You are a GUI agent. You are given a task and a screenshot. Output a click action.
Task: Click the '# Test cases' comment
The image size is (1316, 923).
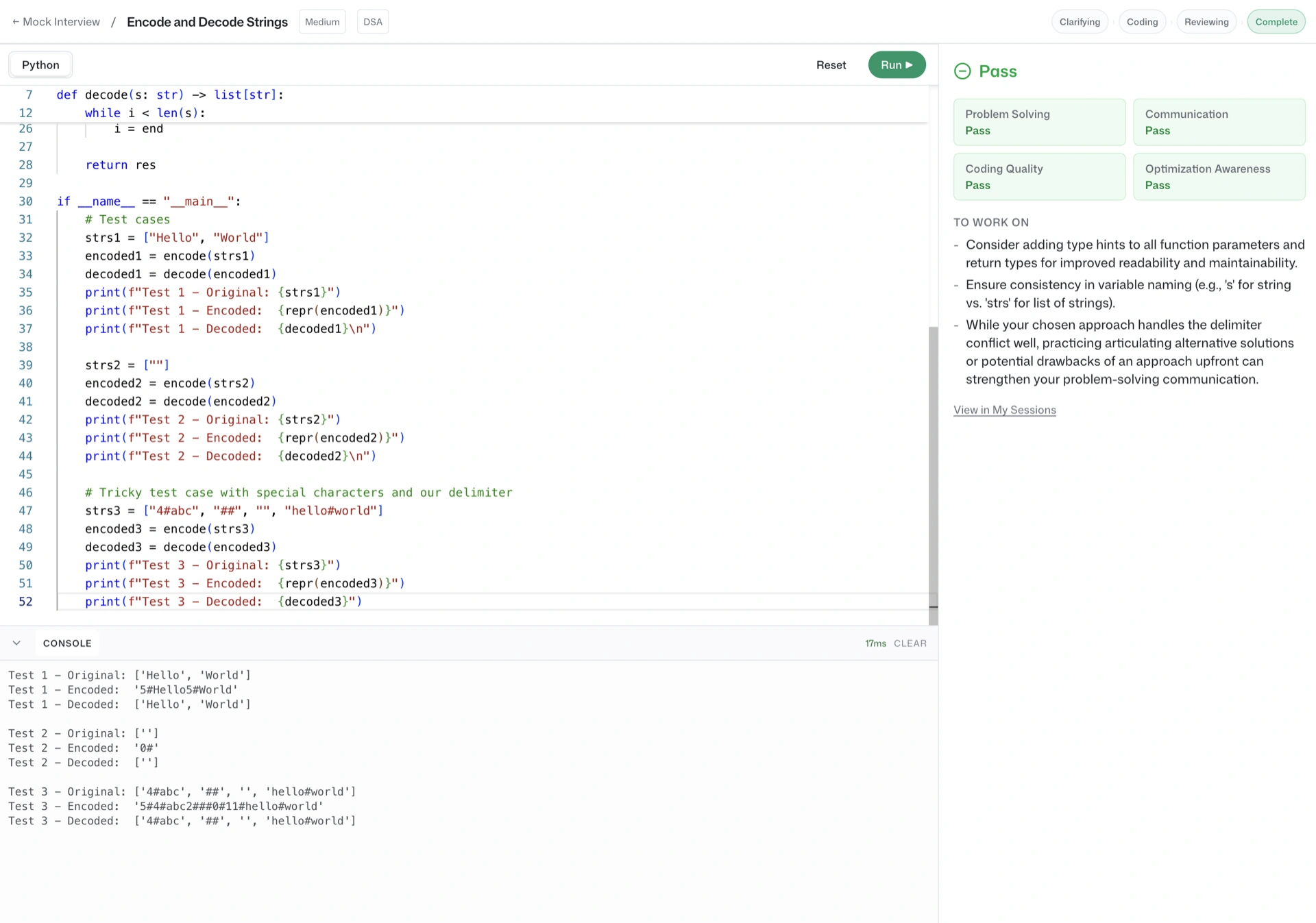pyautogui.click(x=127, y=220)
